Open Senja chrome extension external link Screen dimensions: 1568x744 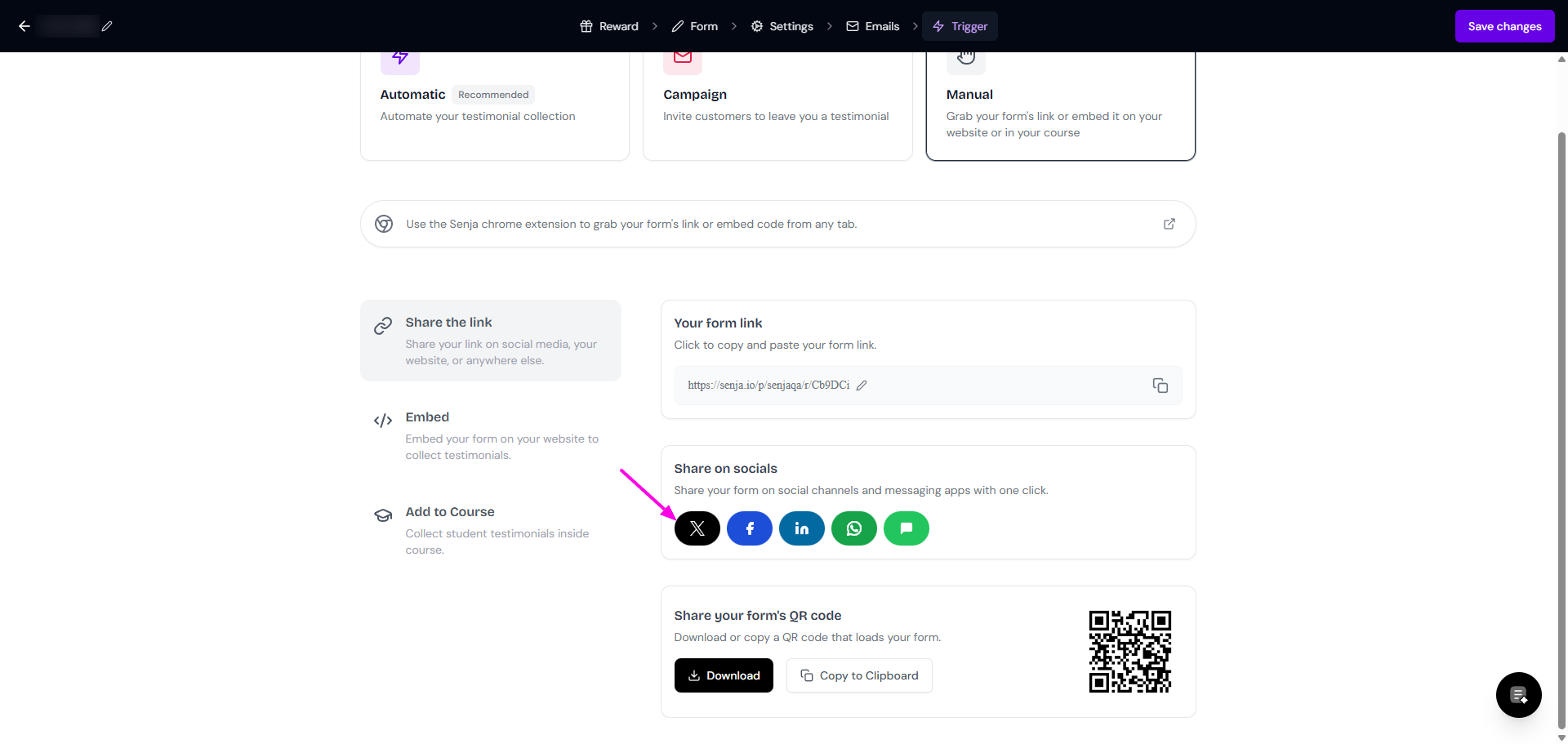[x=1169, y=224]
